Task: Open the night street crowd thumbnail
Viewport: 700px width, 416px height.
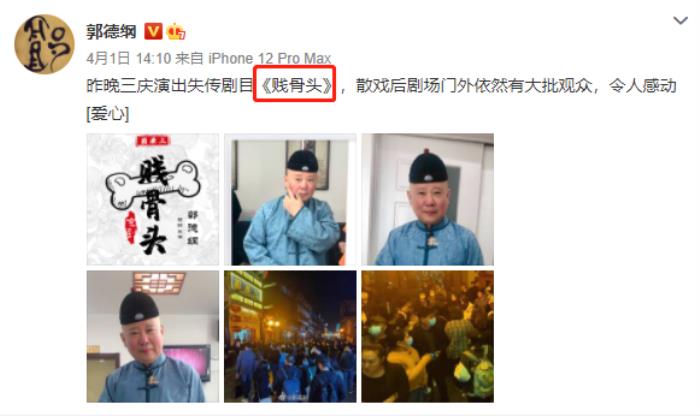Action: (x=290, y=337)
